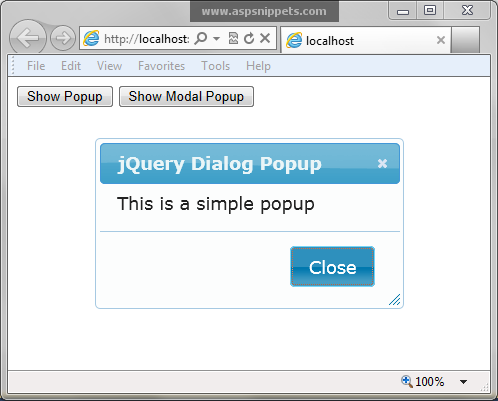Open the Tools menu

point(215,66)
